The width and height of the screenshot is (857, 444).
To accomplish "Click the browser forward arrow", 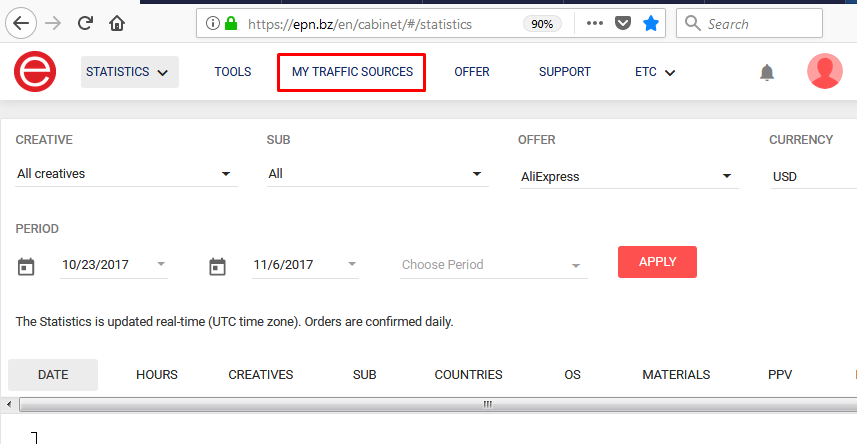I will click(x=53, y=24).
